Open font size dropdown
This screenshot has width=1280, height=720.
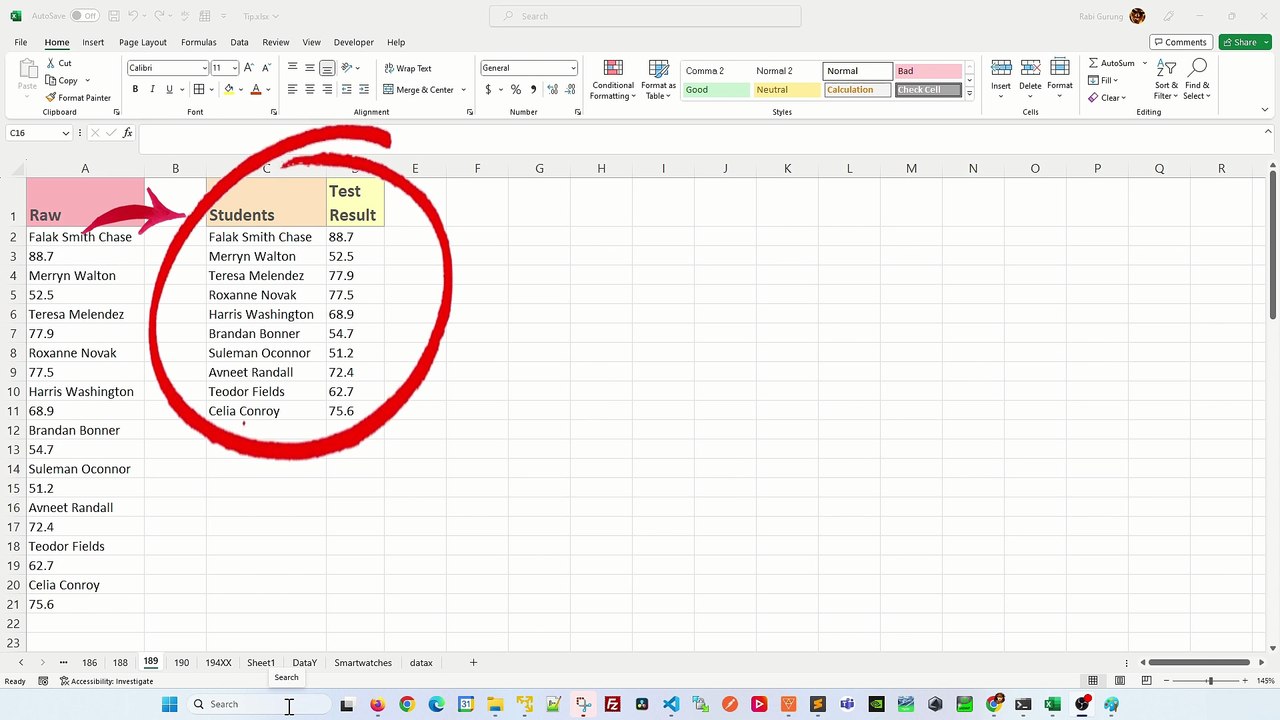(x=235, y=68)
